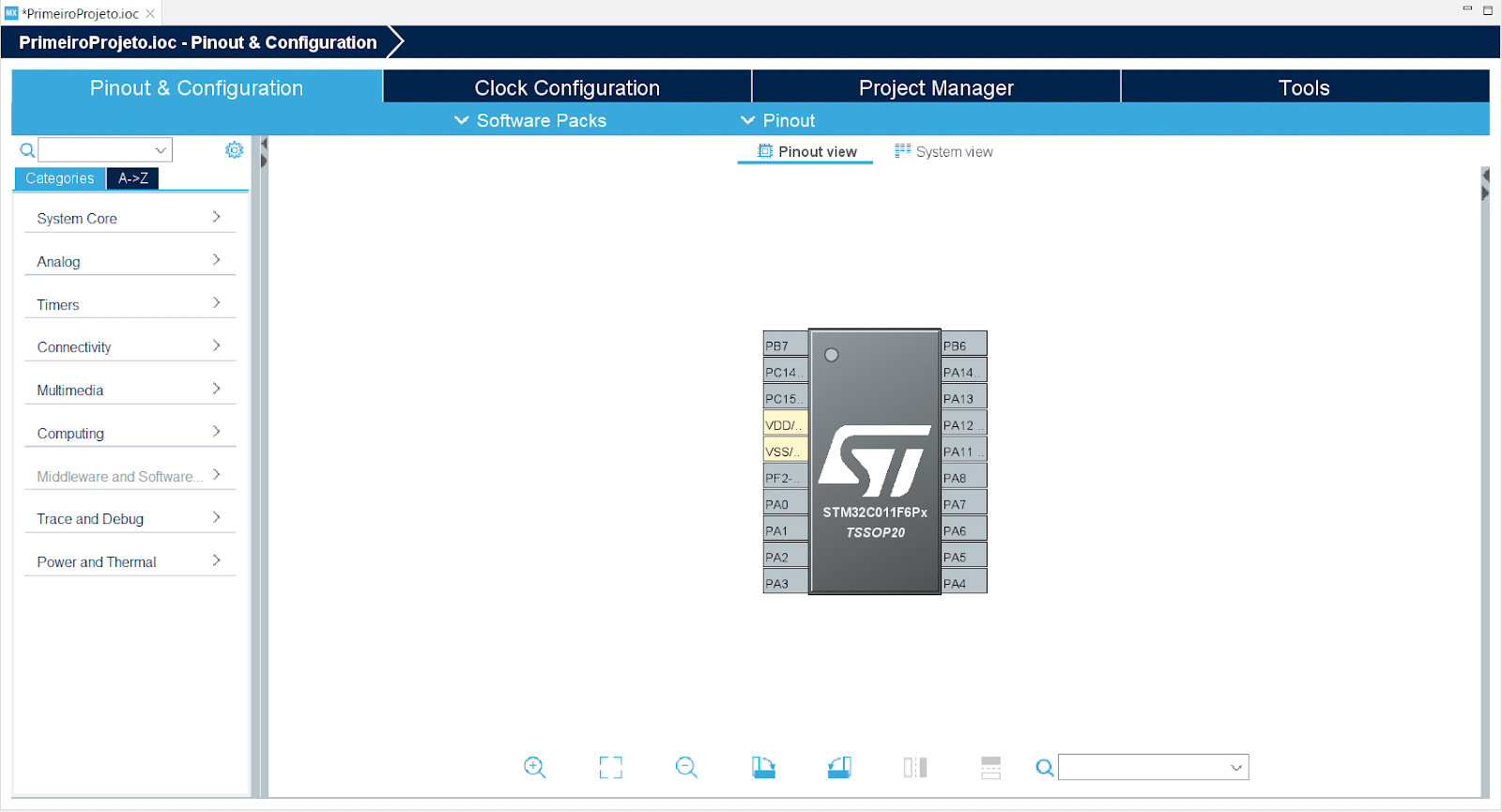Click the horizontal split view icon
The image size is (1502, 812).
pos(990,767)
